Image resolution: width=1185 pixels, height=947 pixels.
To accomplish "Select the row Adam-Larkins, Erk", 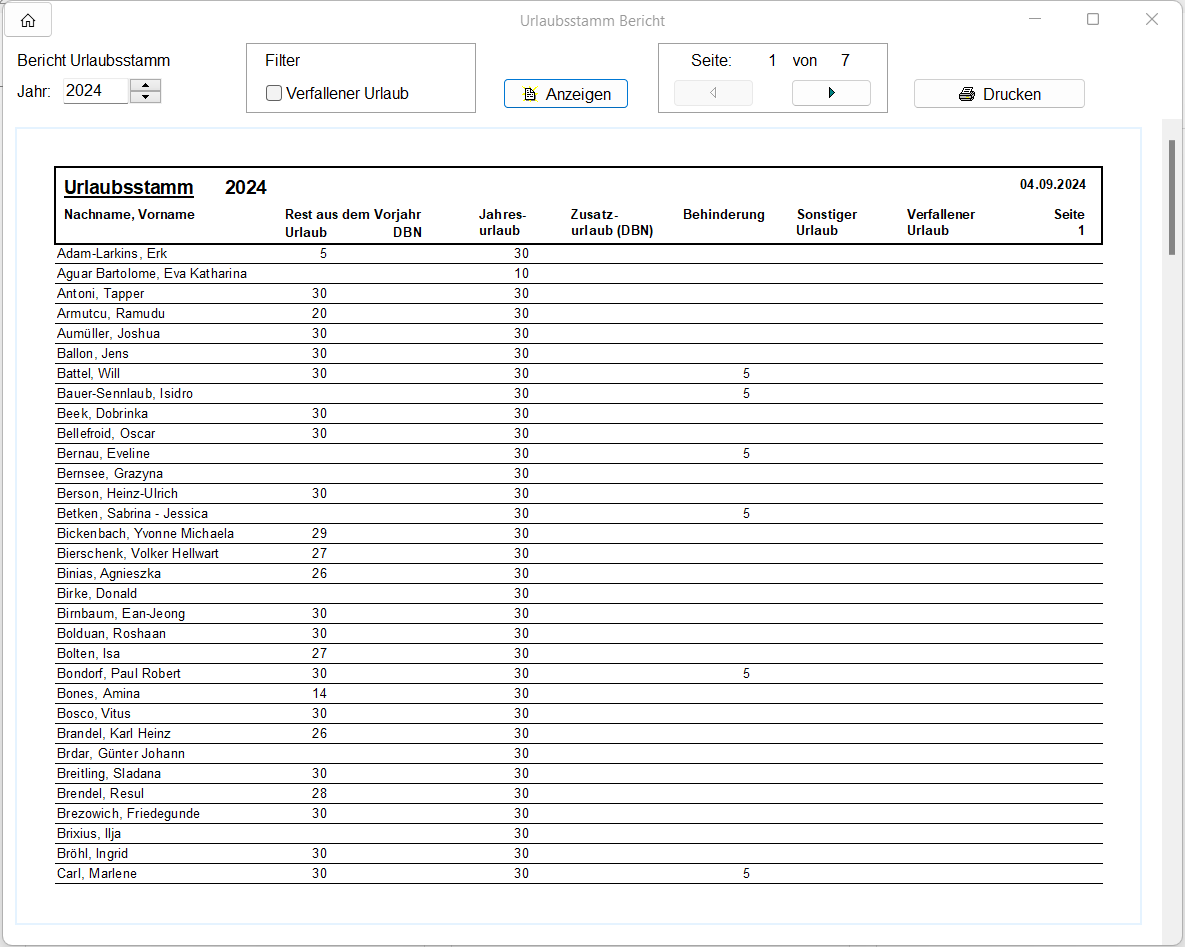I will click(112, 254).
